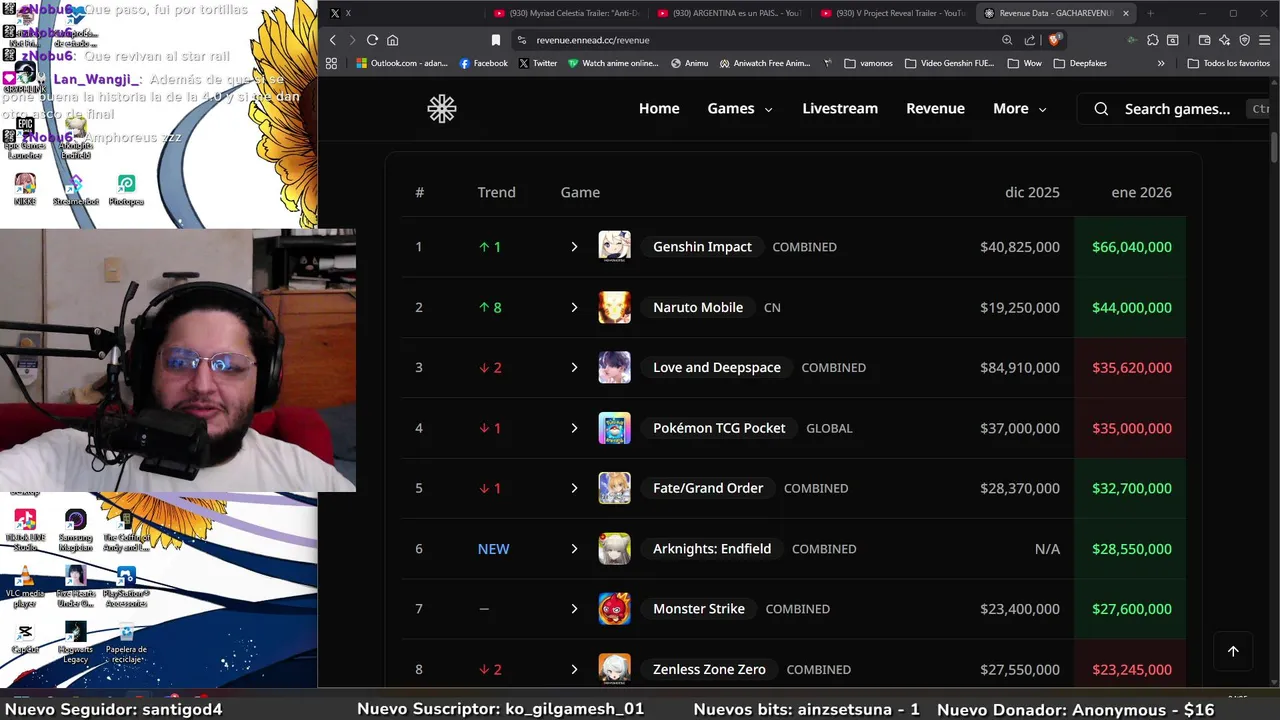Image resolution: width=1280 pixels, height=720 pixels.
Task: Switch to the V Project Reveal Trailer tab
Action: (x=893, y=13)
